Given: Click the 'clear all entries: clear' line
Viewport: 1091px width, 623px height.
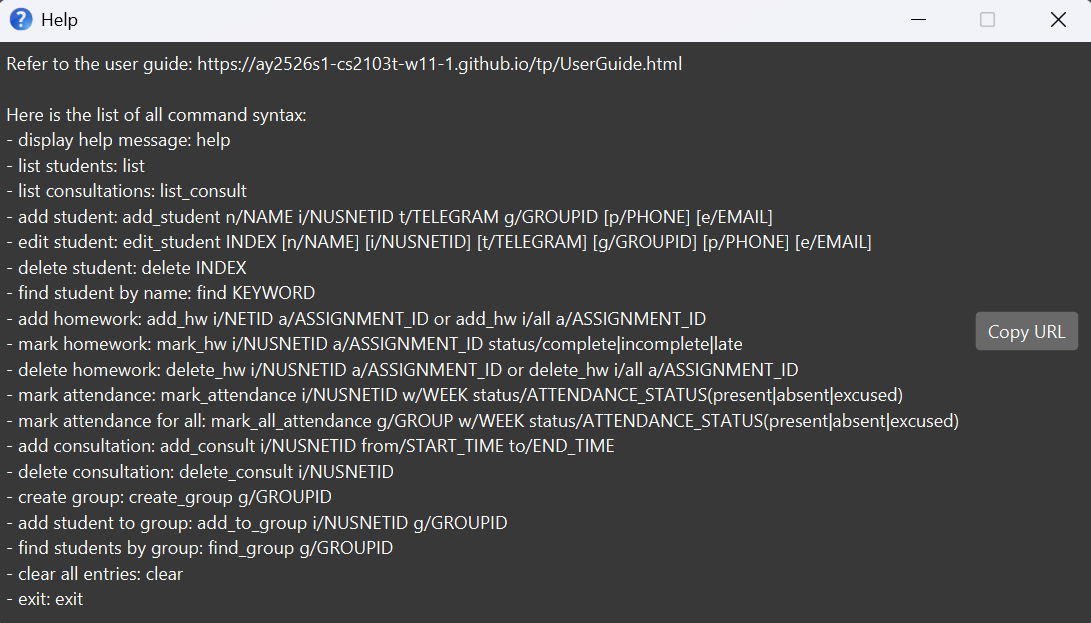Looking at the screenshot, I should [x=95, y=574].
